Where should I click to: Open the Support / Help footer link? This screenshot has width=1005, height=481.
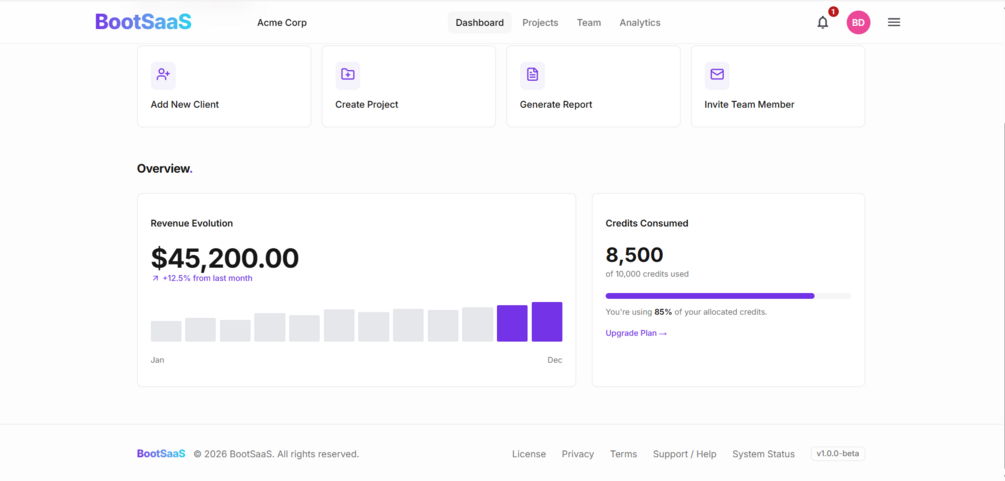tap(685, 454)
